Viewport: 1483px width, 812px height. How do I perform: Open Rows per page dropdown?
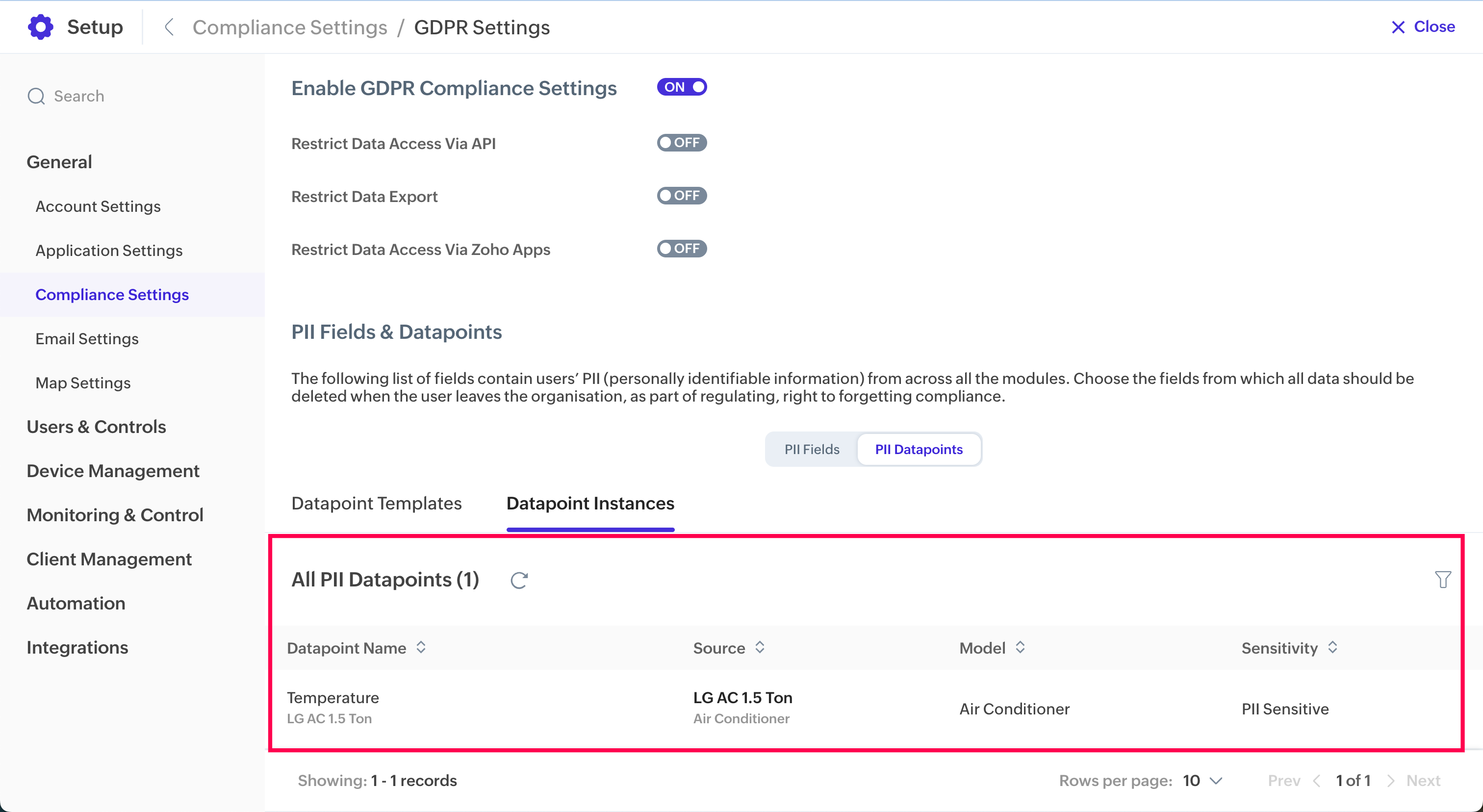(x=1202, y=780)
